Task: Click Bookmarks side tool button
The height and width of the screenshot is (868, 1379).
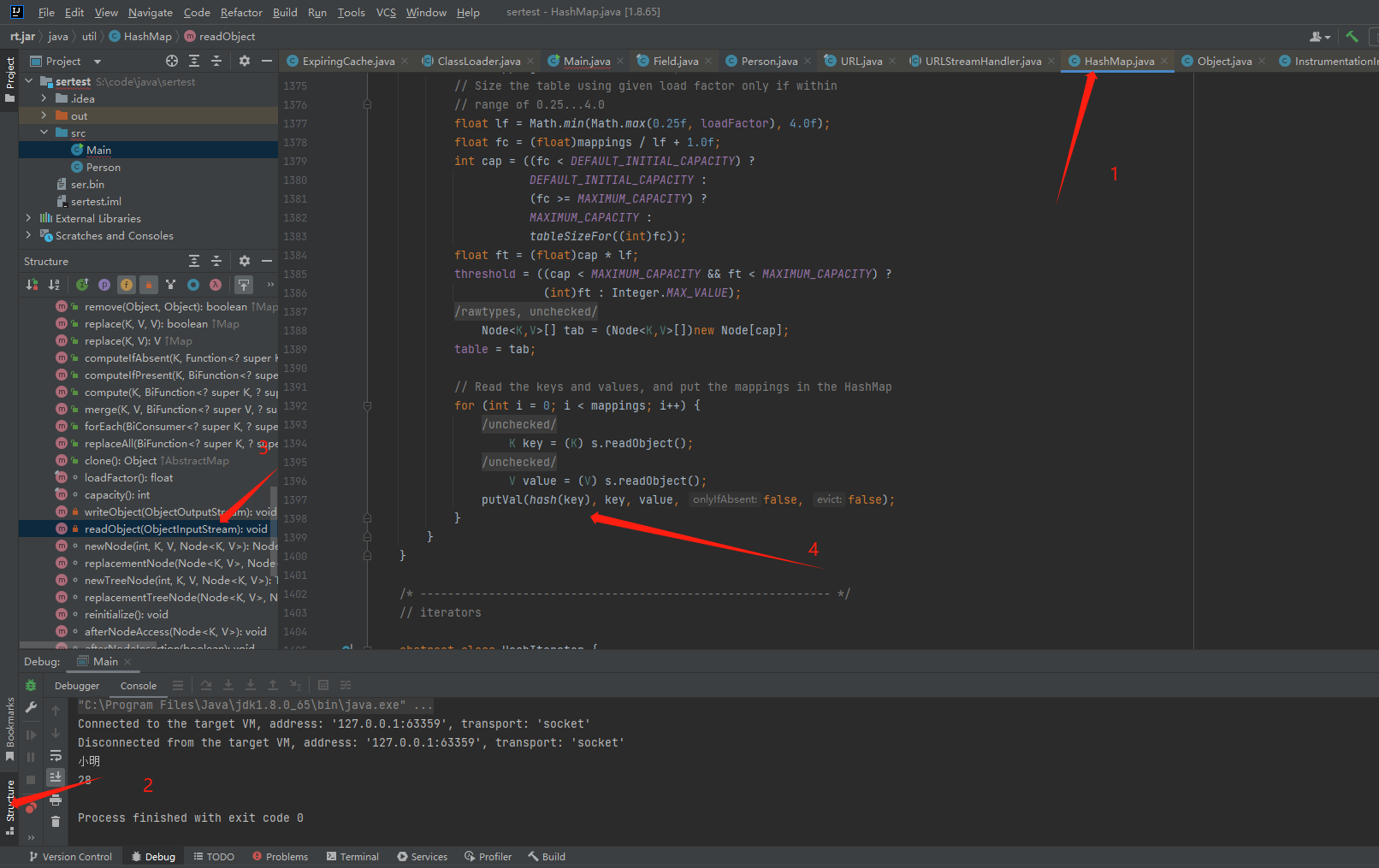Action: coord(10,729)
